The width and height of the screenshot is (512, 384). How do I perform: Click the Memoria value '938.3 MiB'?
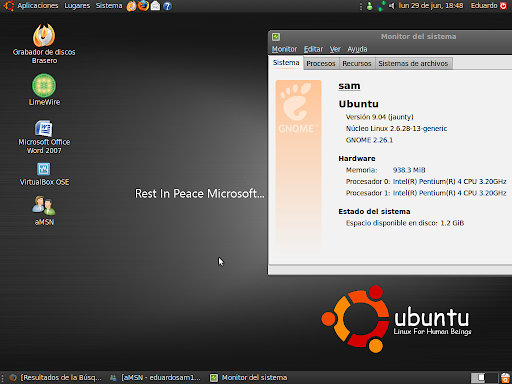point(409,170)
